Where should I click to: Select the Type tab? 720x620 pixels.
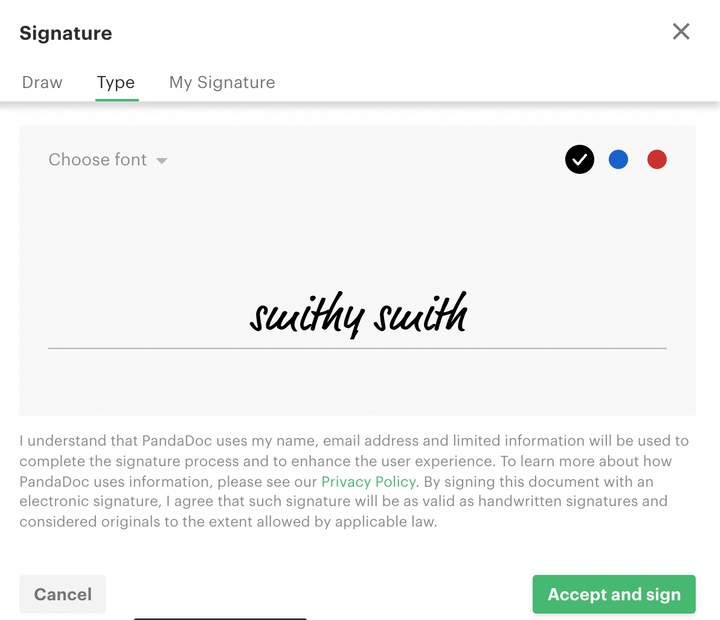click(x=116, y=82)
